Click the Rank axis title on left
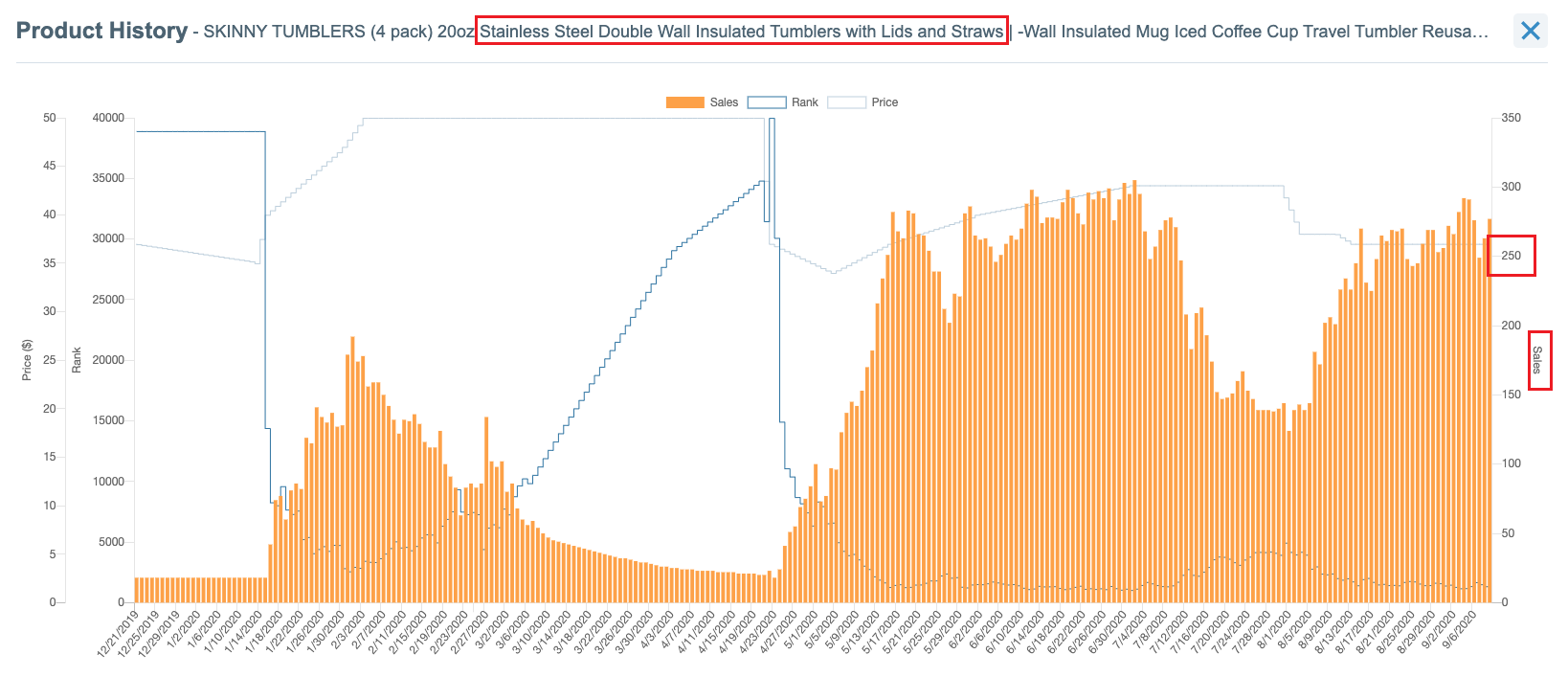This screenshot has width=1568, height=677. [x=77, y=360]
